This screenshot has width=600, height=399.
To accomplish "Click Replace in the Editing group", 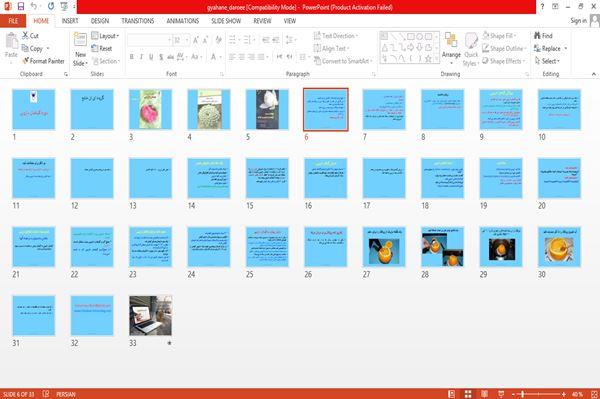I will click(x=550, y=49).
